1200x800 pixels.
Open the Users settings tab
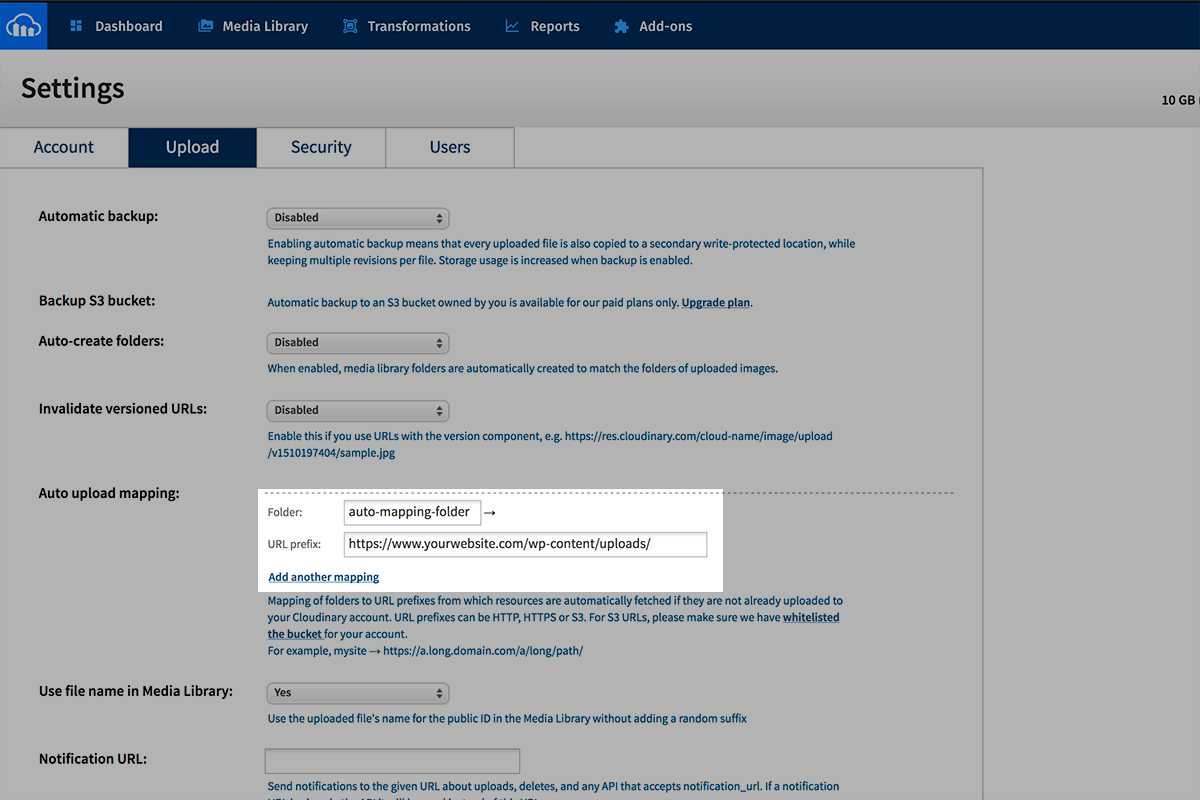tap(450, 147)
